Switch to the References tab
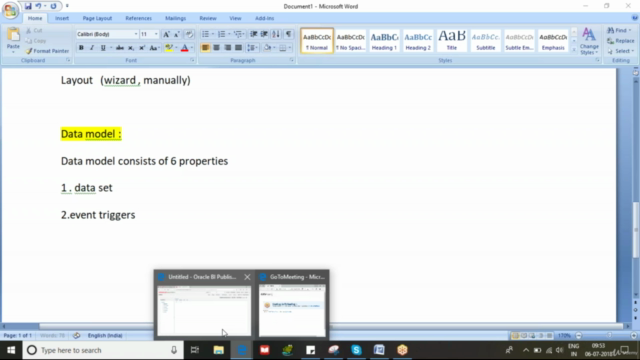This screenshot has height=360, width=640. (138, 18)
